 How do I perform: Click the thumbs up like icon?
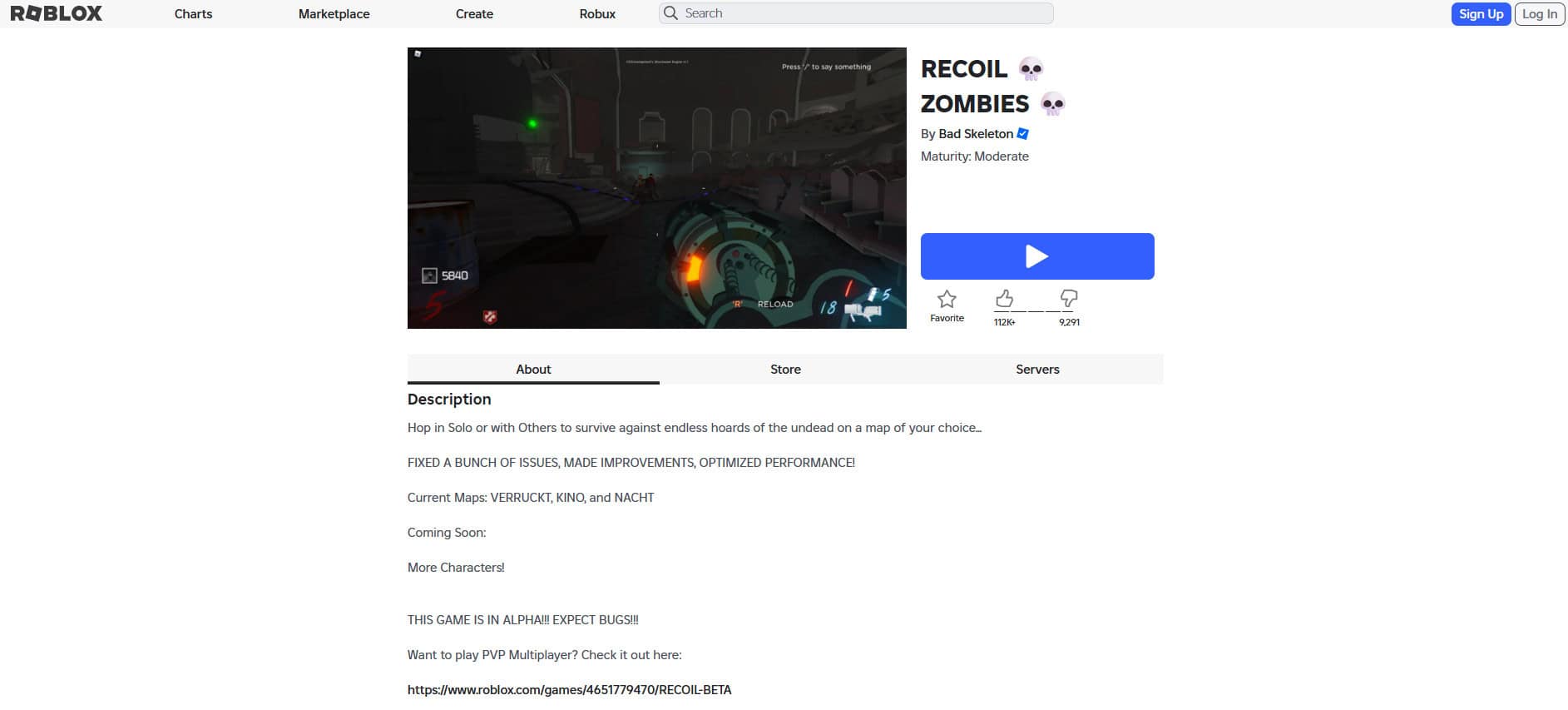coord(1004,298)
